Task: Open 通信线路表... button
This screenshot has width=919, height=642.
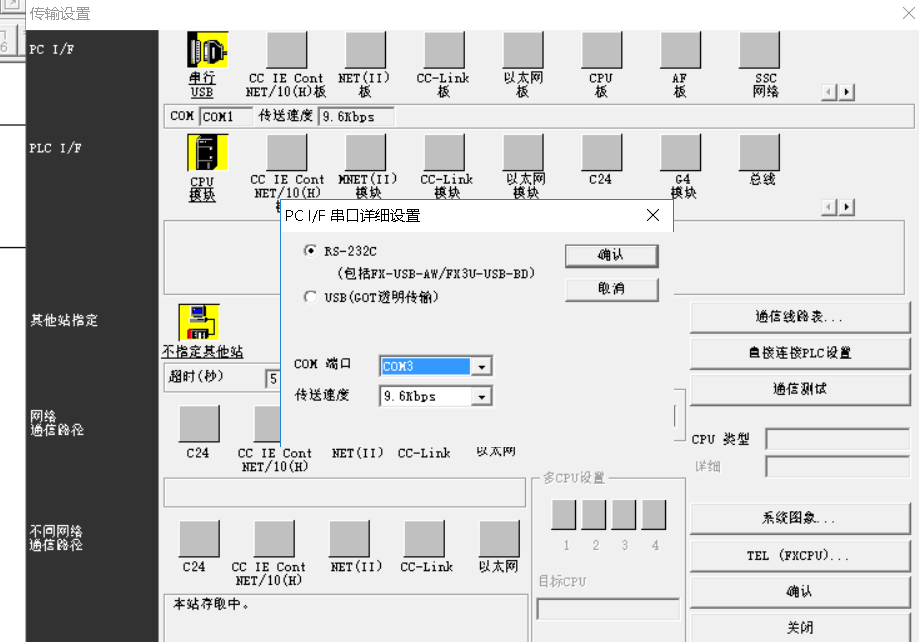Action: tap(799, 317)
